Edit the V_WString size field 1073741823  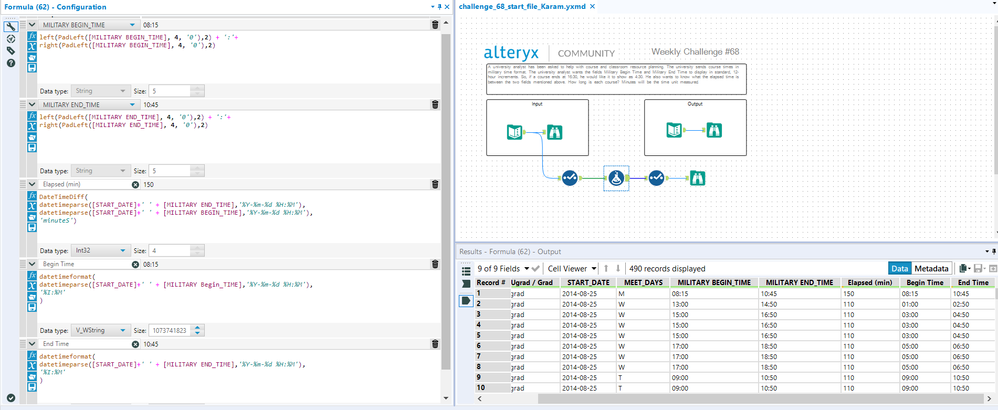pos(169,330)
